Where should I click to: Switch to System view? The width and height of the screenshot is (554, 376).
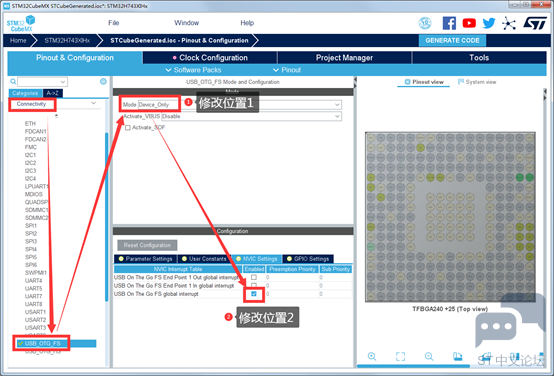[477, 82]
